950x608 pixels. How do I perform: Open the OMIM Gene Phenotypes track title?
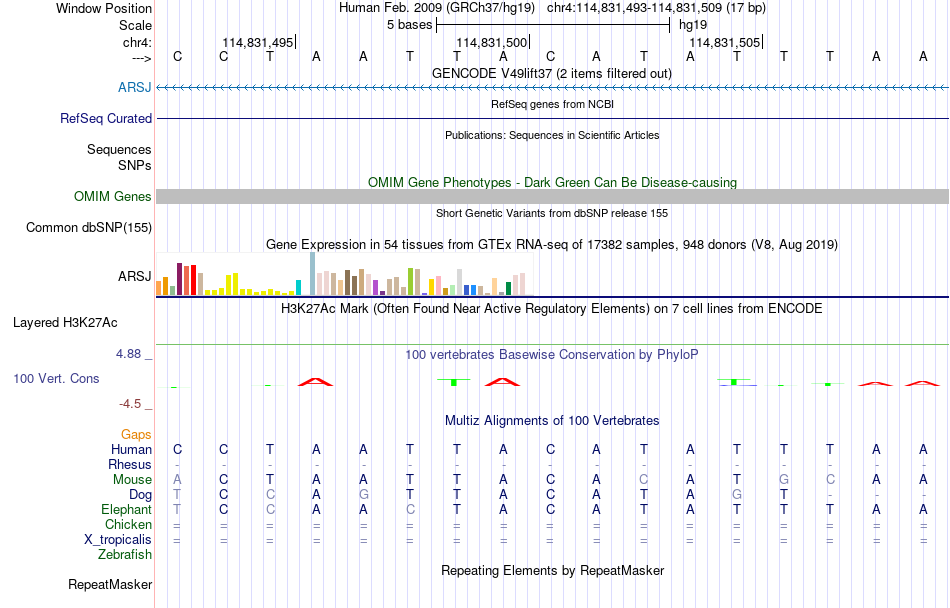click(552, 182)
